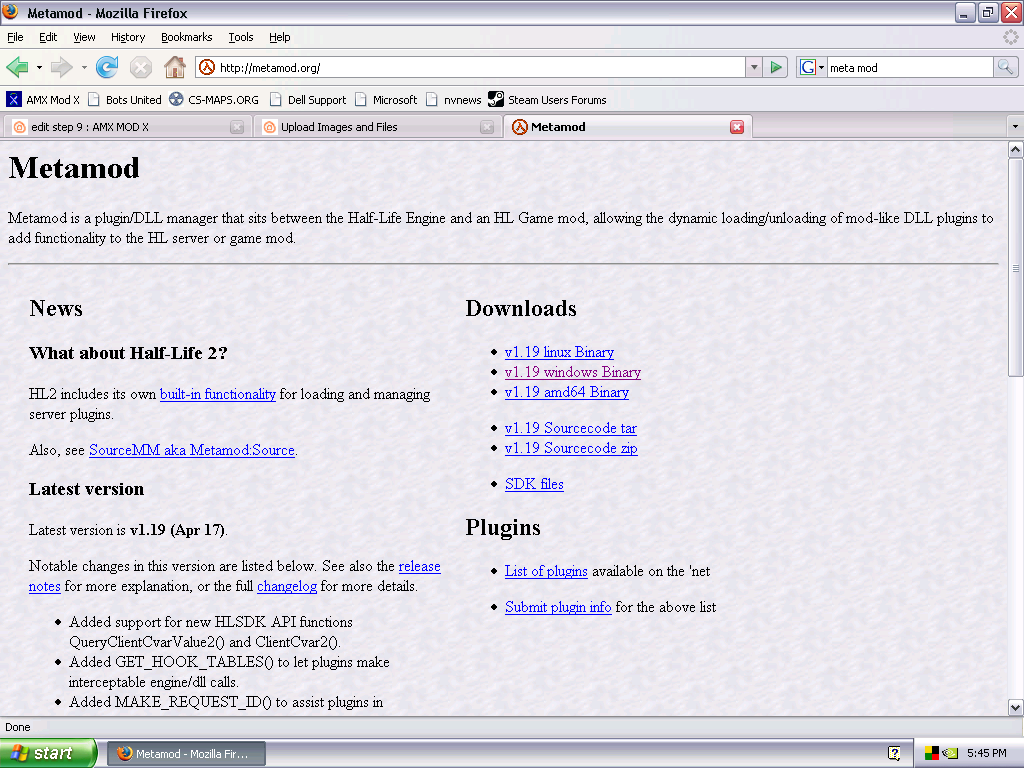Follow the built-in functionality link

click(x=217, y=394)
